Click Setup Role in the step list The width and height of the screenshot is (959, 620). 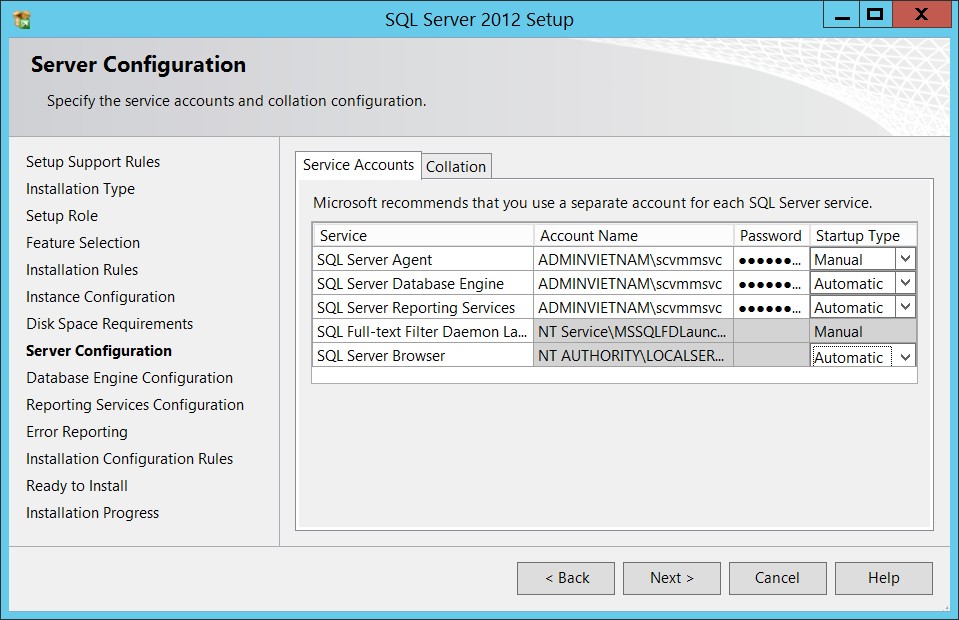(x=62, y=216)
